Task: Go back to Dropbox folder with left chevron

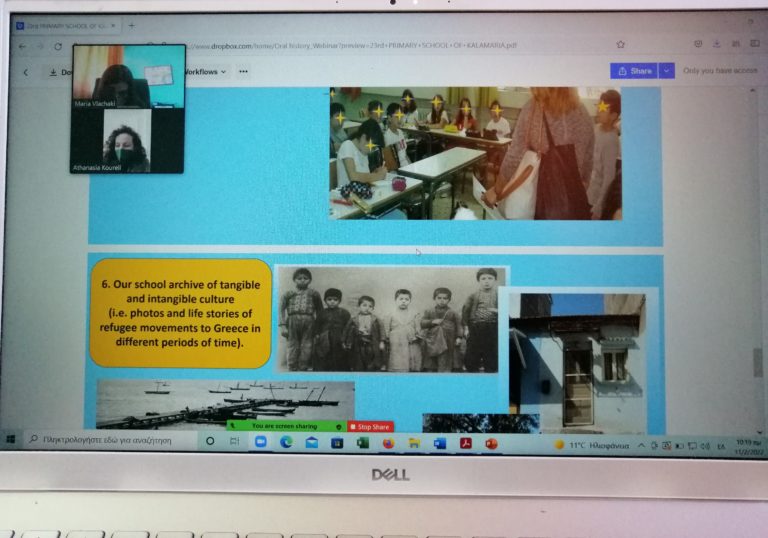Action: click(x=26, y=73)
